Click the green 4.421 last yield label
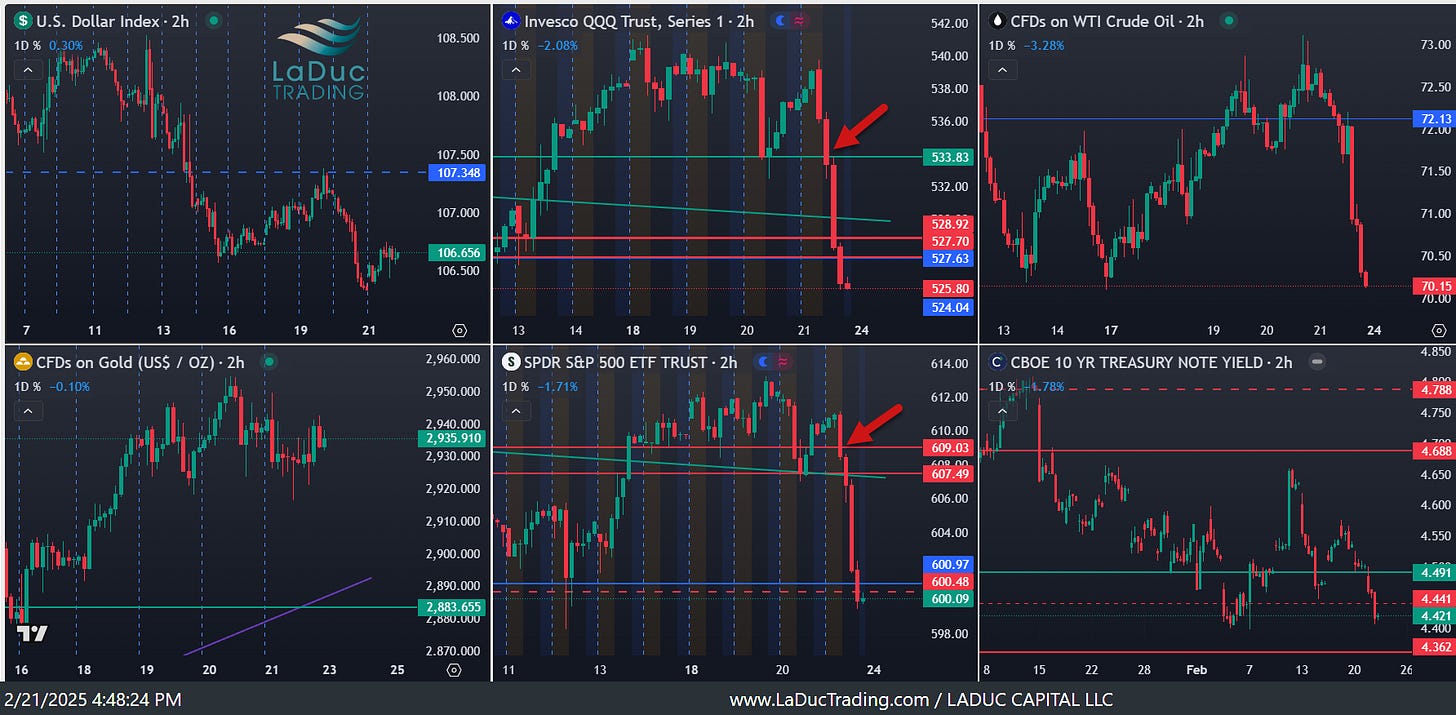The image size is (1456, 715). (1432, 616)
